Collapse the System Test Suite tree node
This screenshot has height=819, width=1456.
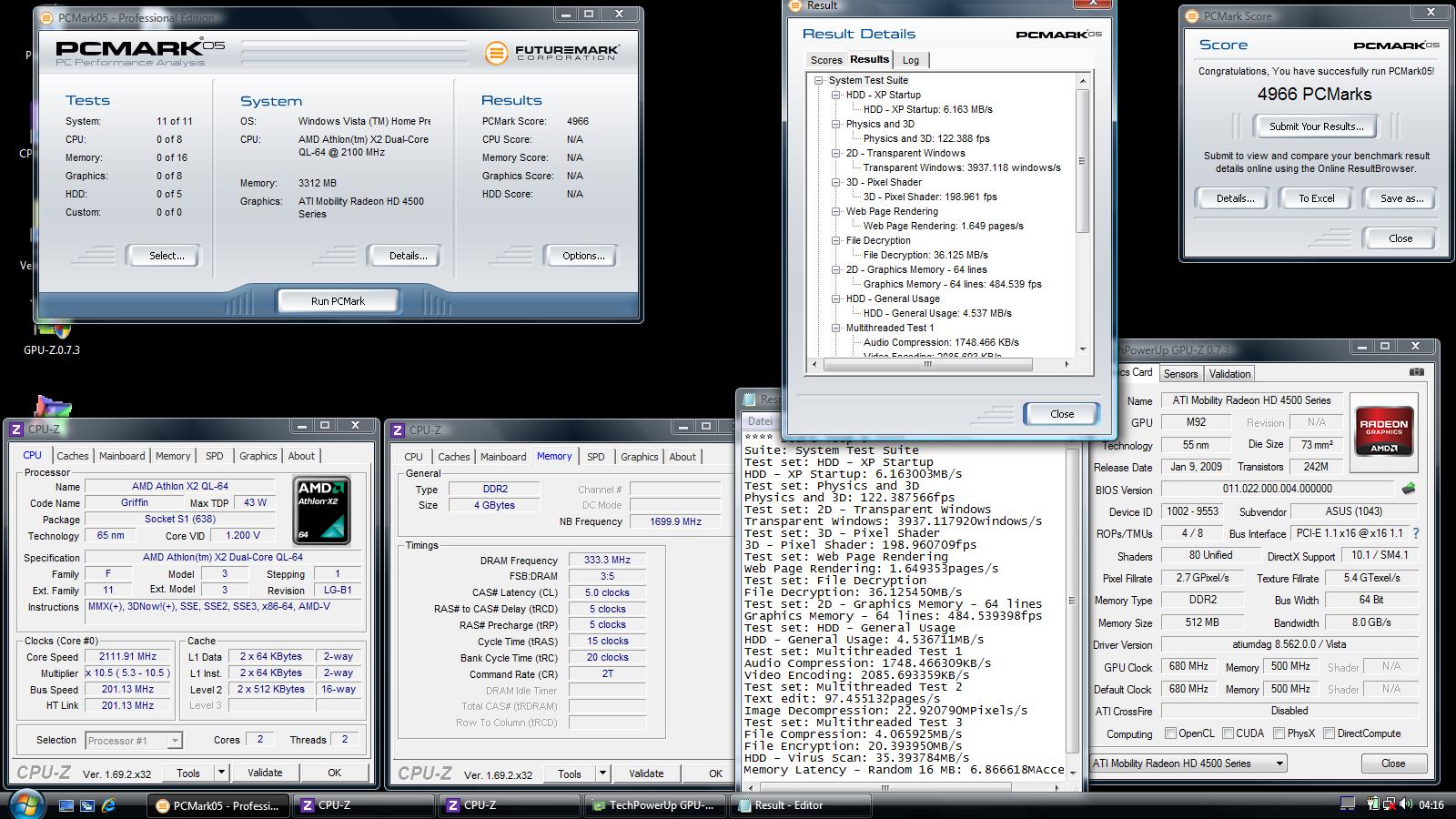point(819,80)
